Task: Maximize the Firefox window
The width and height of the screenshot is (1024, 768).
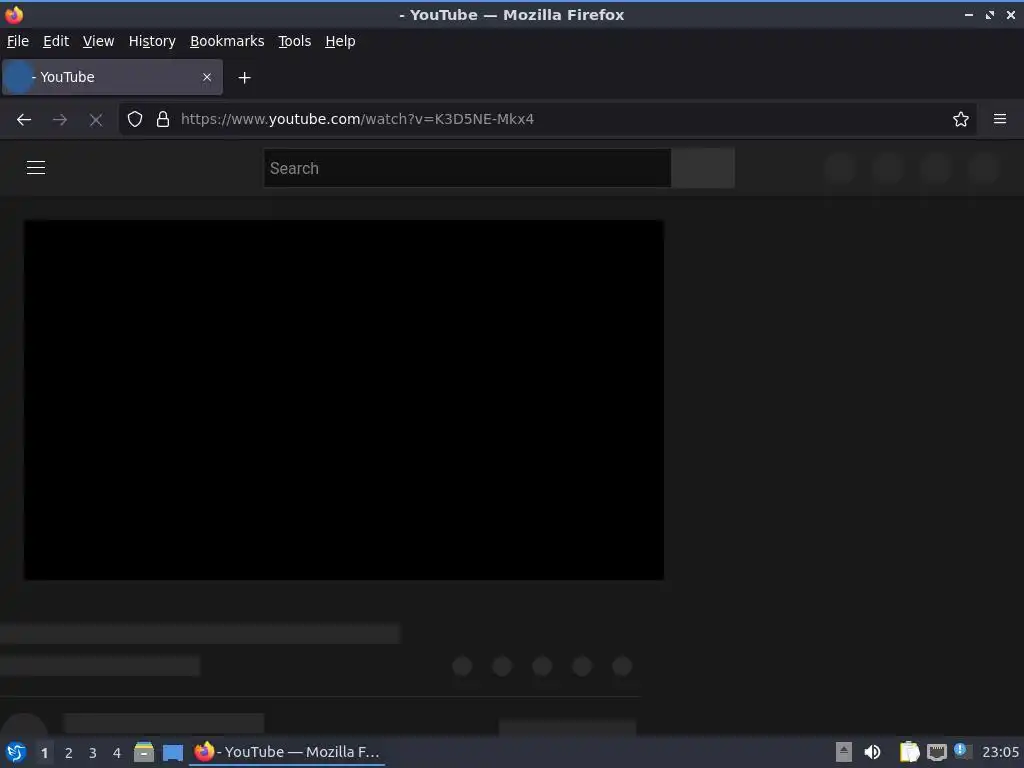Action: pos(989,15)
